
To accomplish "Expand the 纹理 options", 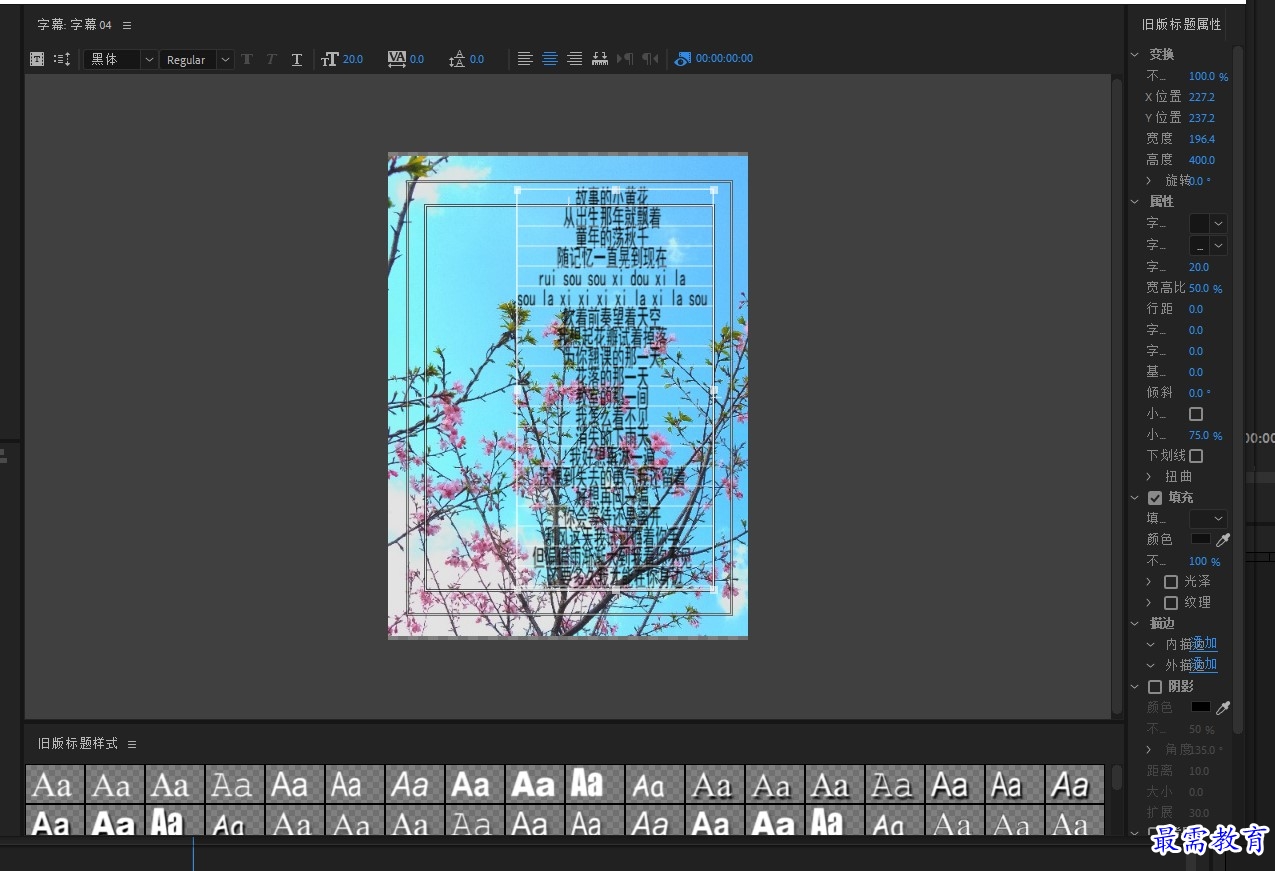I will click(x=1149, y=602).
